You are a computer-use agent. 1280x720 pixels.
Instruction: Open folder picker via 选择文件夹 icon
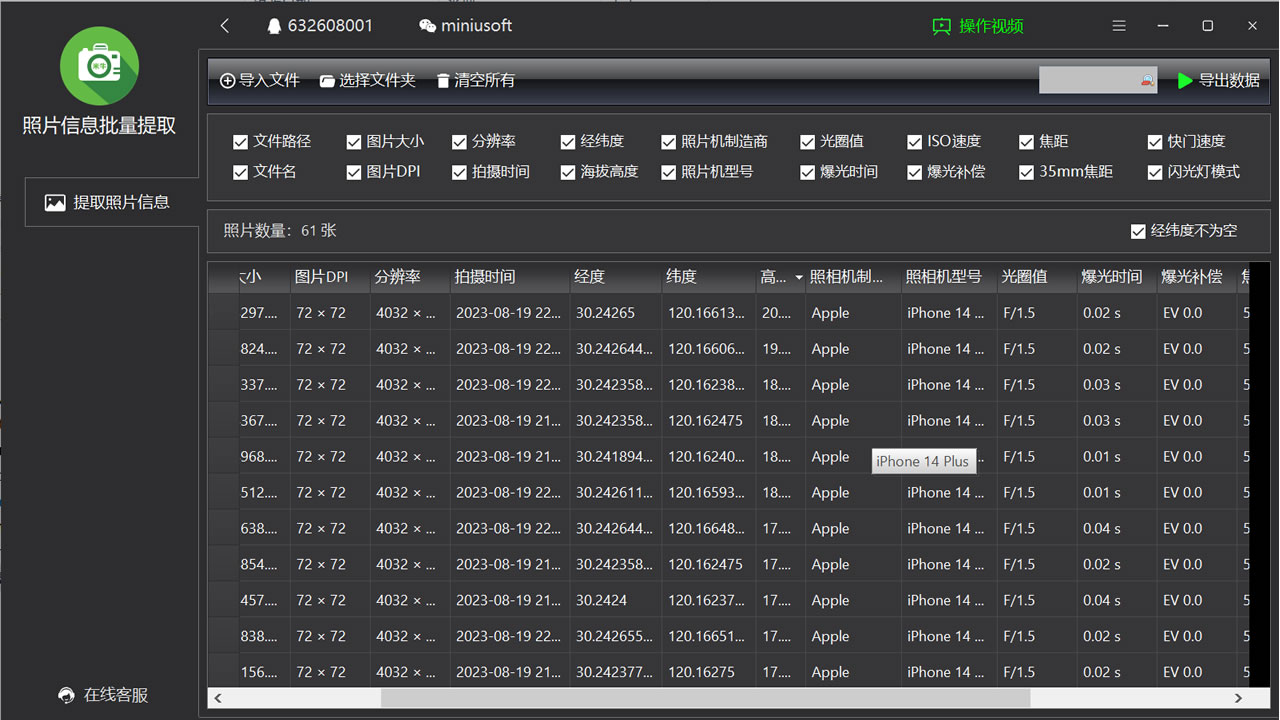coord(328,79)
